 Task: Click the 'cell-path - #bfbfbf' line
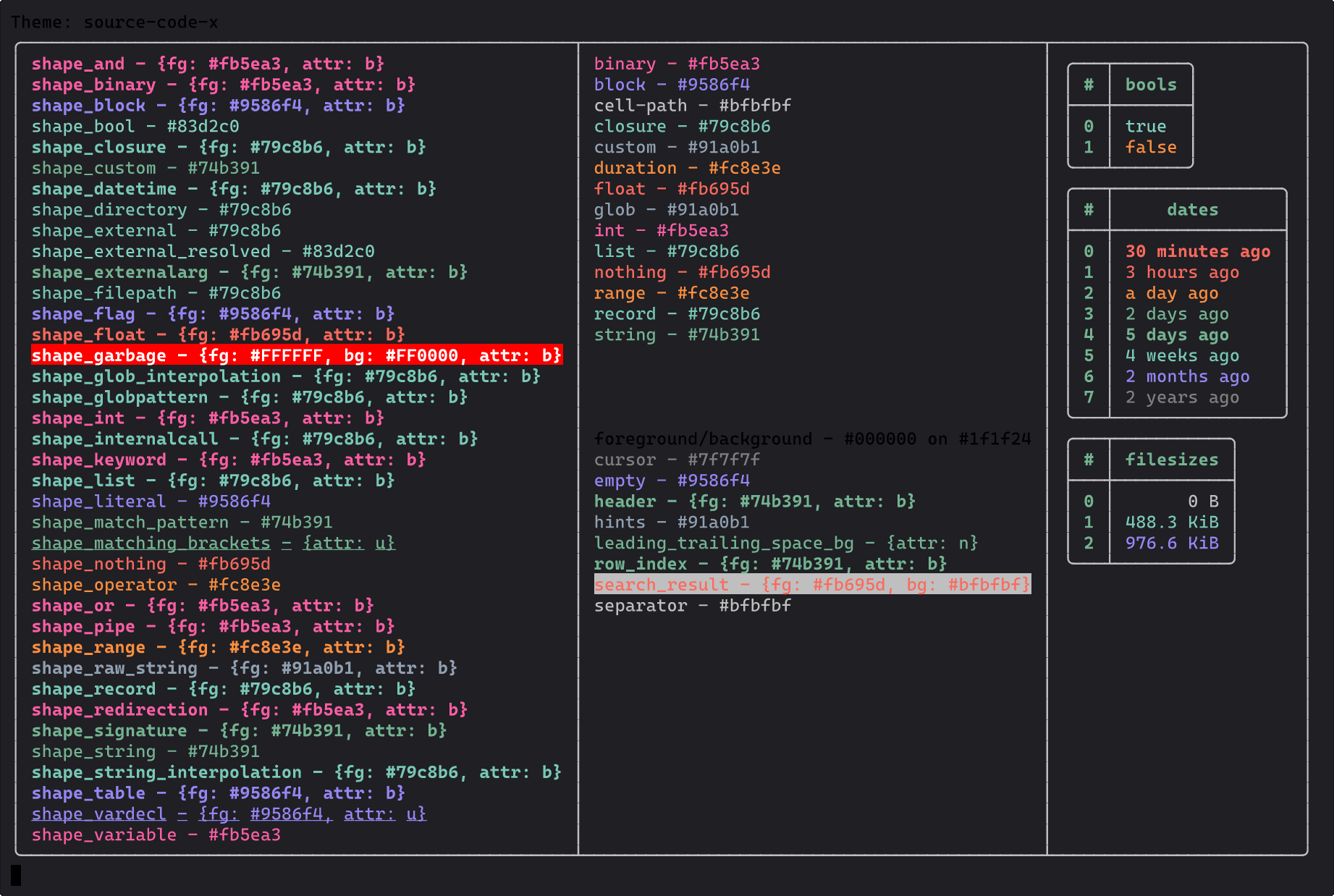click(692, 106)
